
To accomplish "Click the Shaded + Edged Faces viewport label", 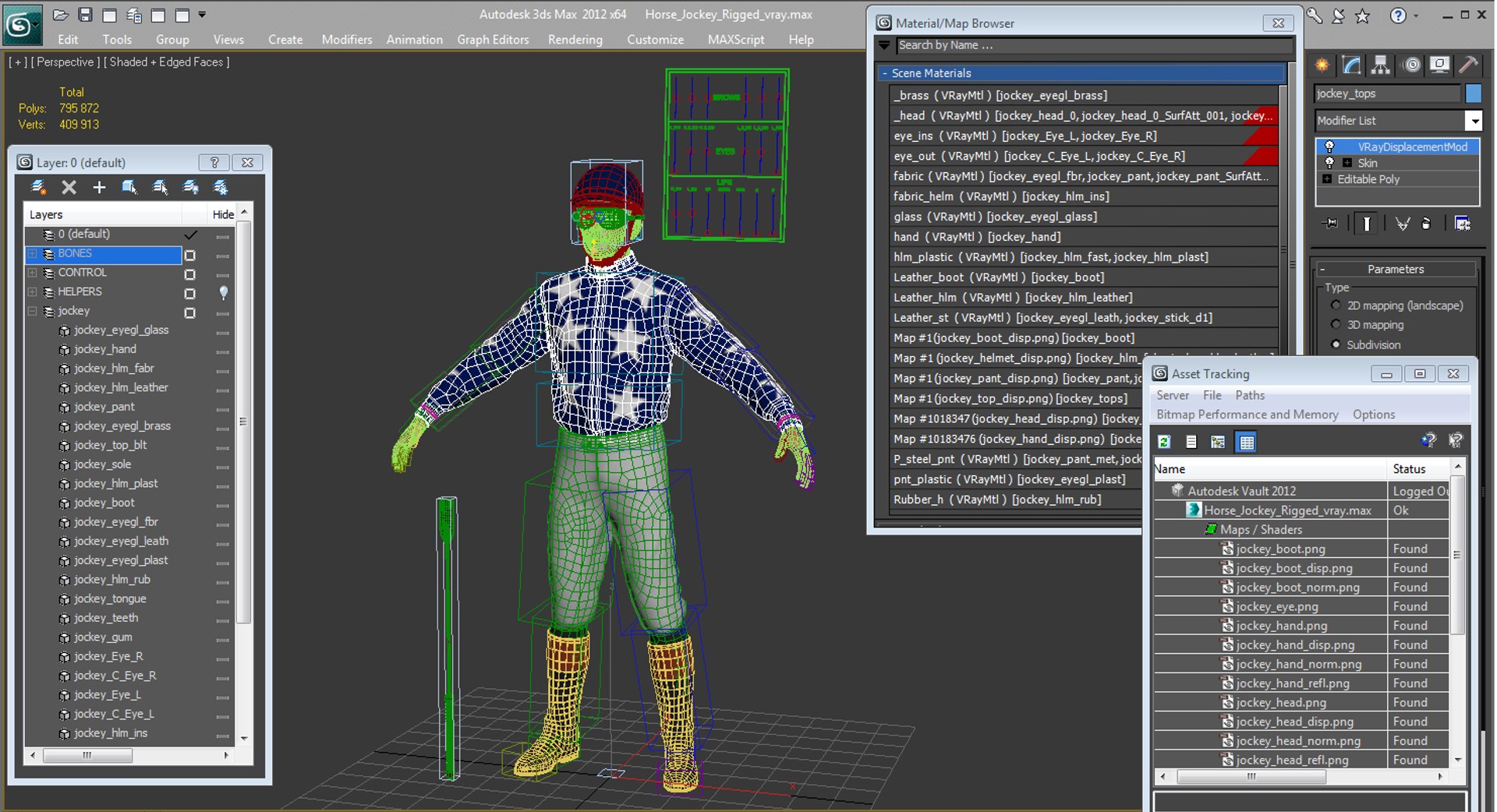I will pyautogui.click(x=167, y=62).
